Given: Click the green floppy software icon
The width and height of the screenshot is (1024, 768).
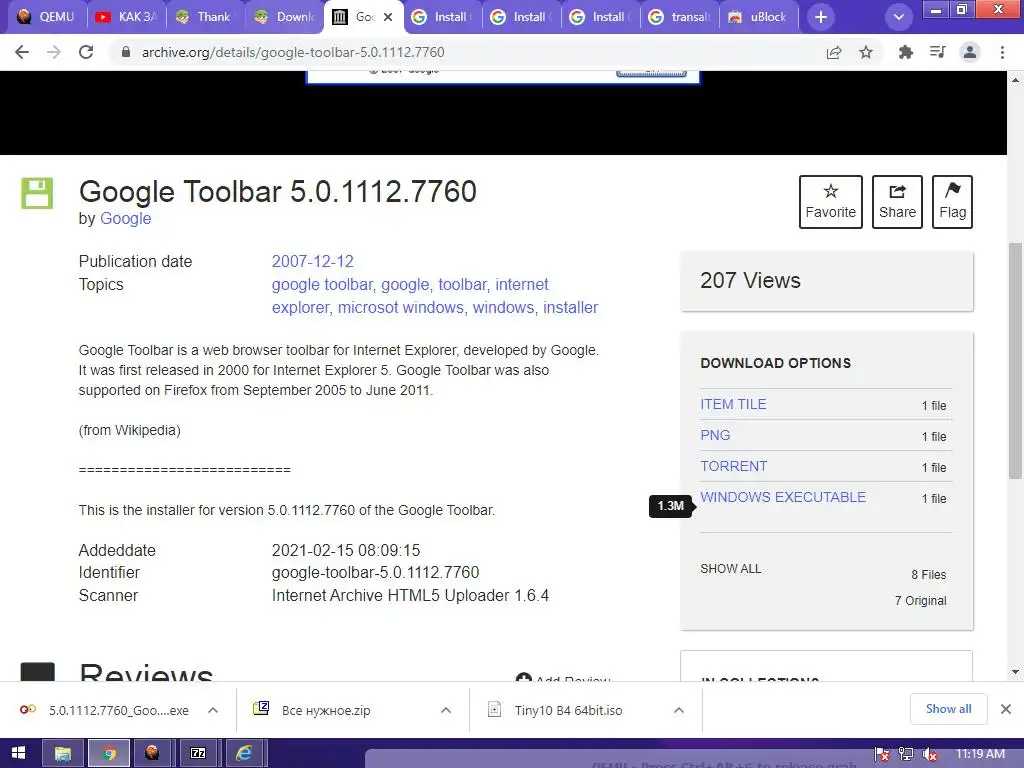Looking at the screenshot, I should pyautogui.click(x=37, y=193).
